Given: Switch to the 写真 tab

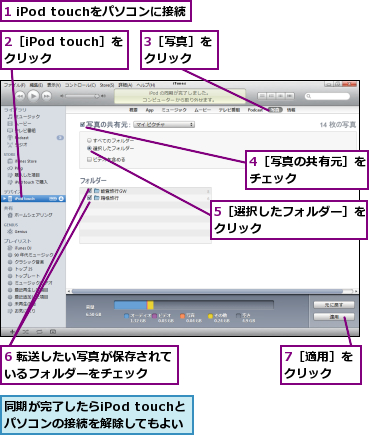Looking at the screenshot, I should [275, 110].
